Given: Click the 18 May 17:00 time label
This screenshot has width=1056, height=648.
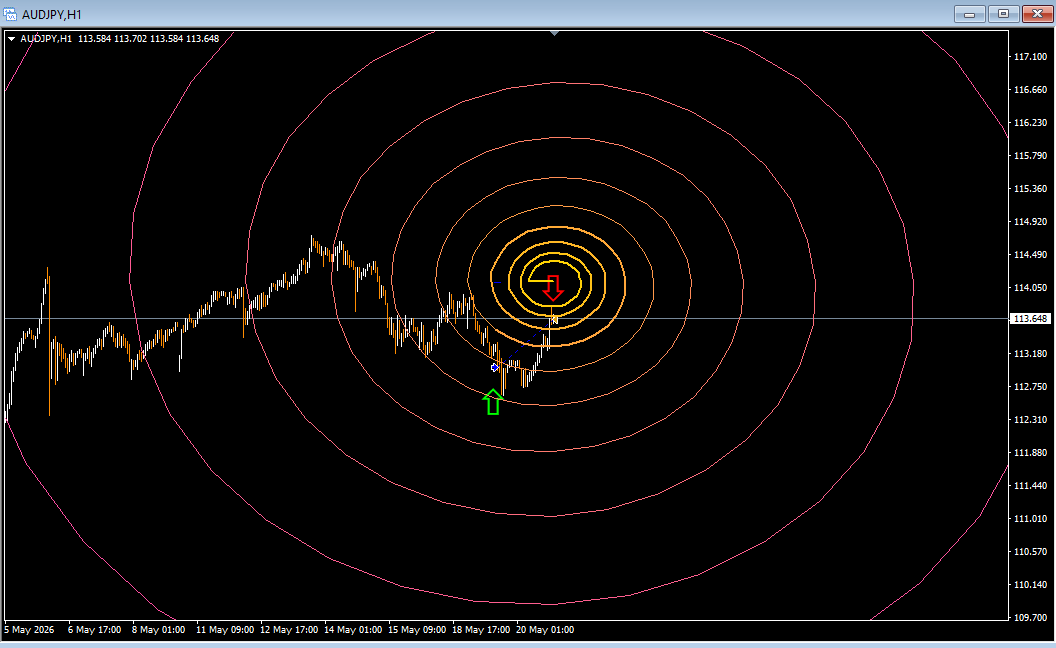Looking at the screenshot, I should coord(481,630).
